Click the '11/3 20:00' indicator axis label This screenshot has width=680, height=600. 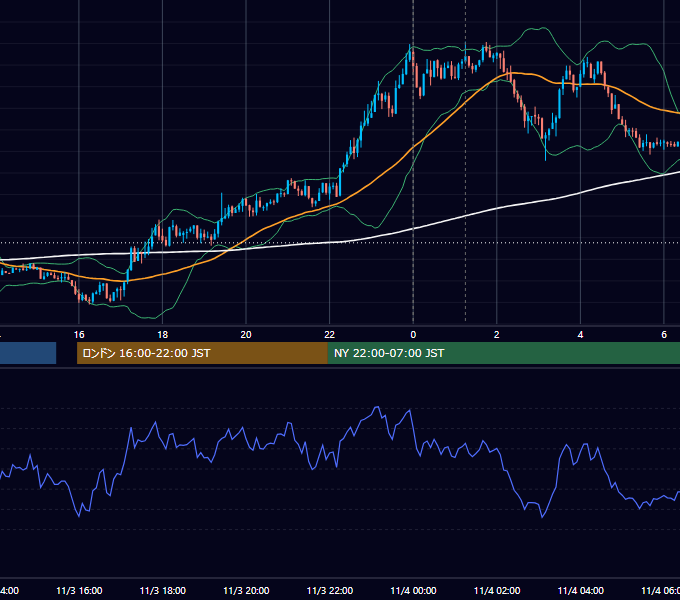tap(246, 590)
